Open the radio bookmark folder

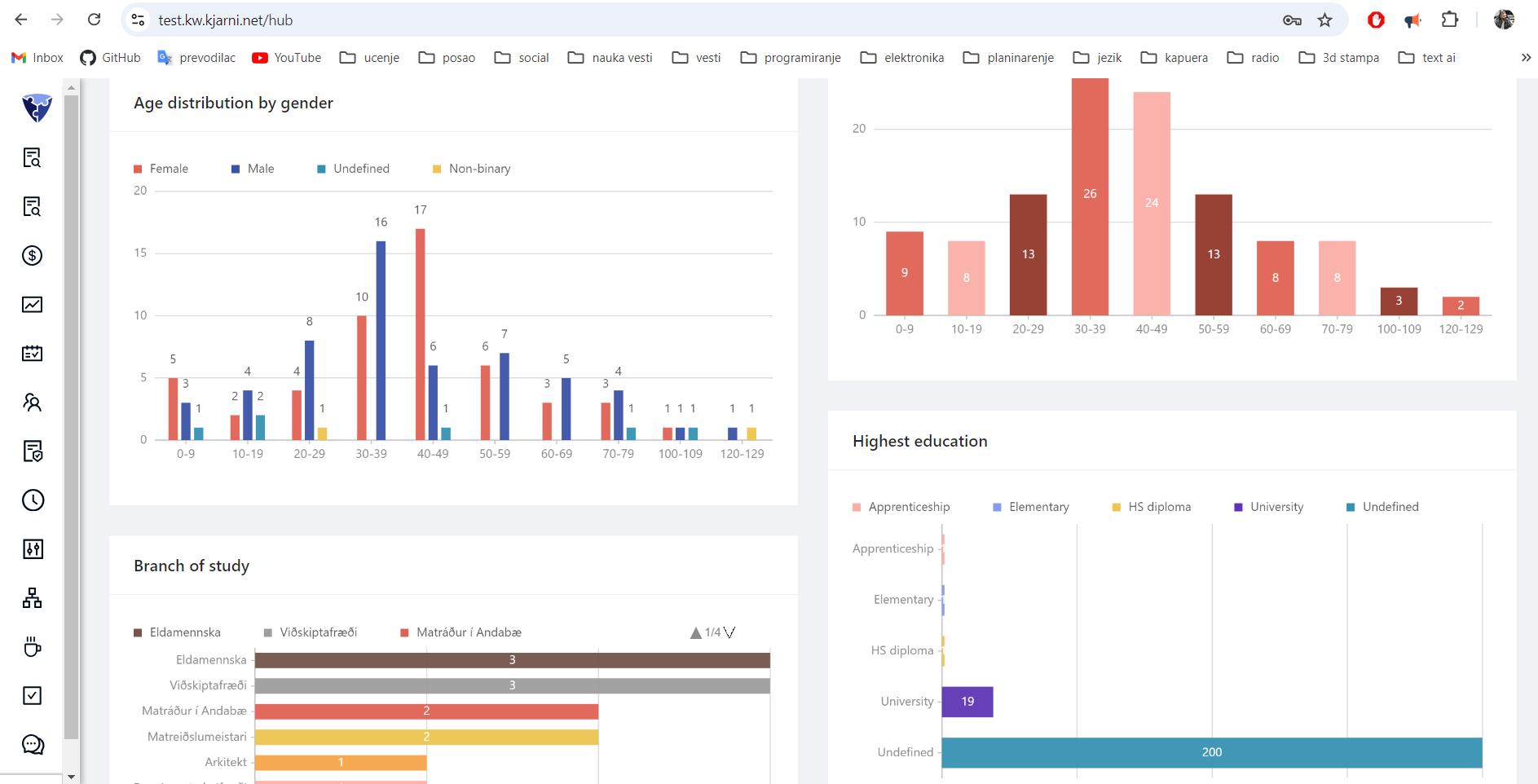[x=1253, y=57]
